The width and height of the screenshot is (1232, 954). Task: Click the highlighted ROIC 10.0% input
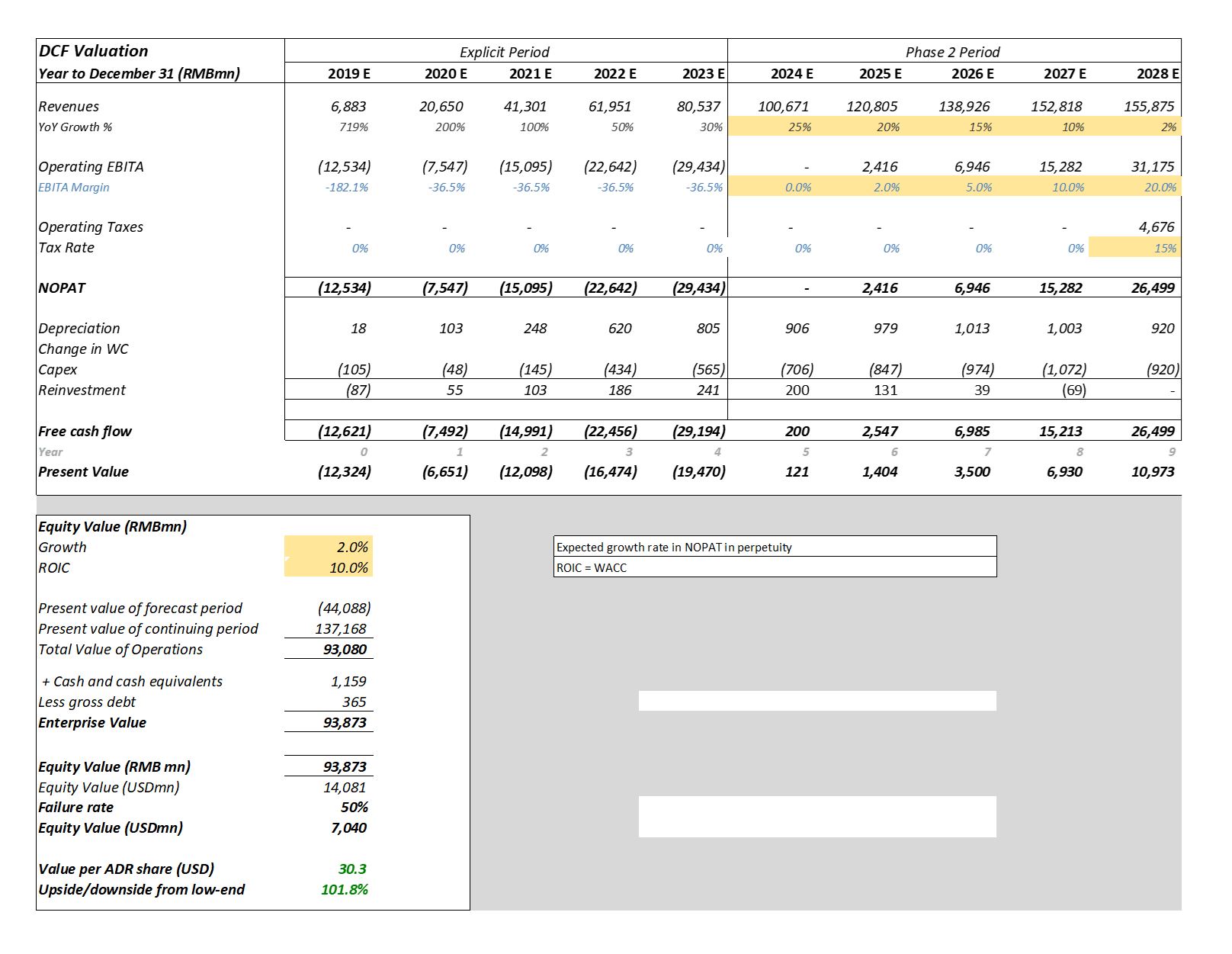(329, 567)
